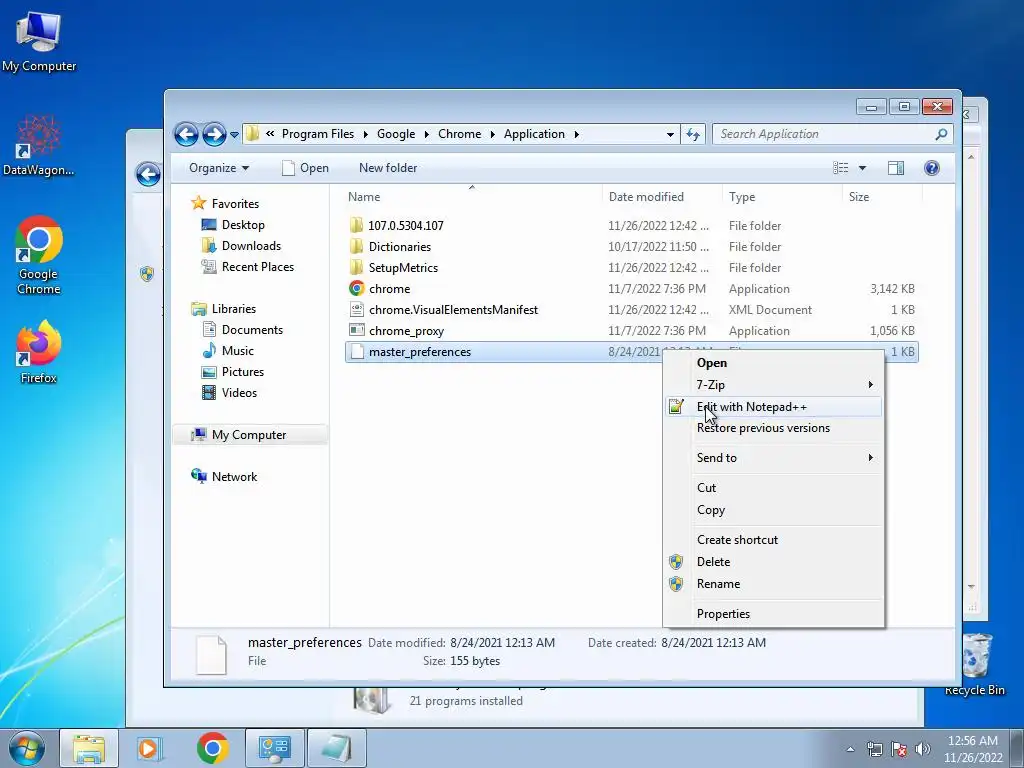1024x768 pixels.
Task: Choose Delete from the context menu
Action: pos(773,562)
